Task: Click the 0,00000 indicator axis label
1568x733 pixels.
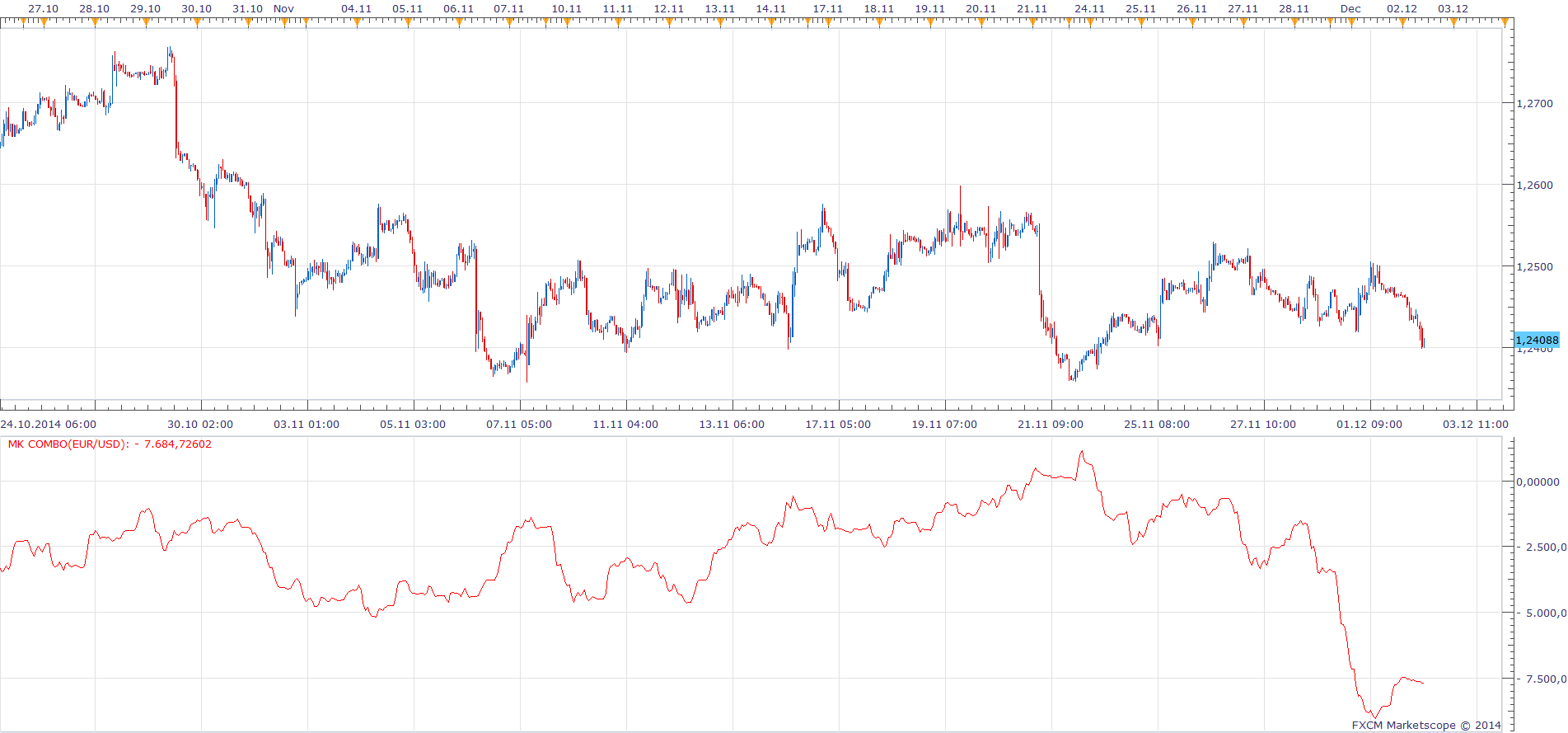Action: [1538, 482]
